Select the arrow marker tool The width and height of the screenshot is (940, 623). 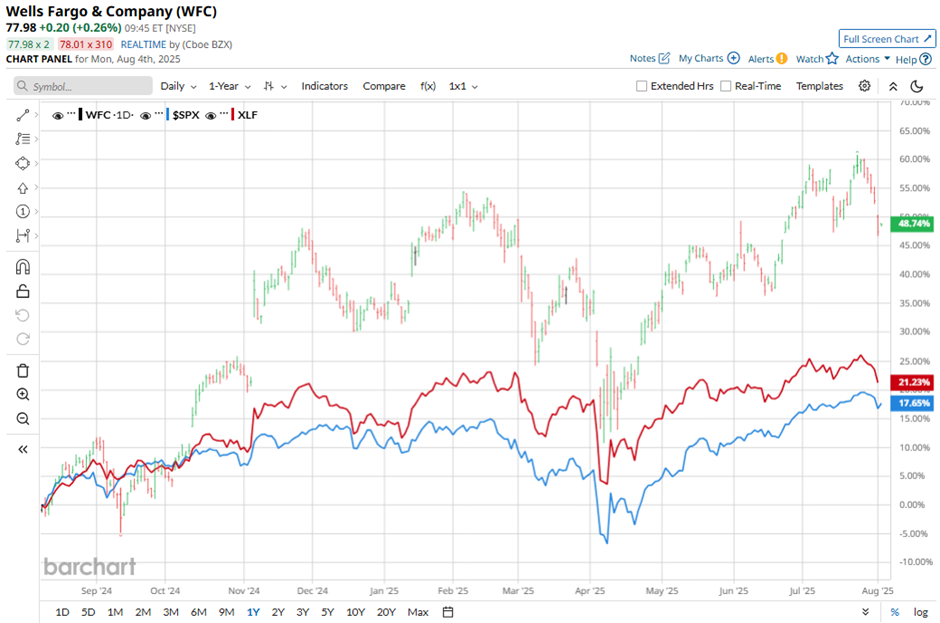coord(22,188)
